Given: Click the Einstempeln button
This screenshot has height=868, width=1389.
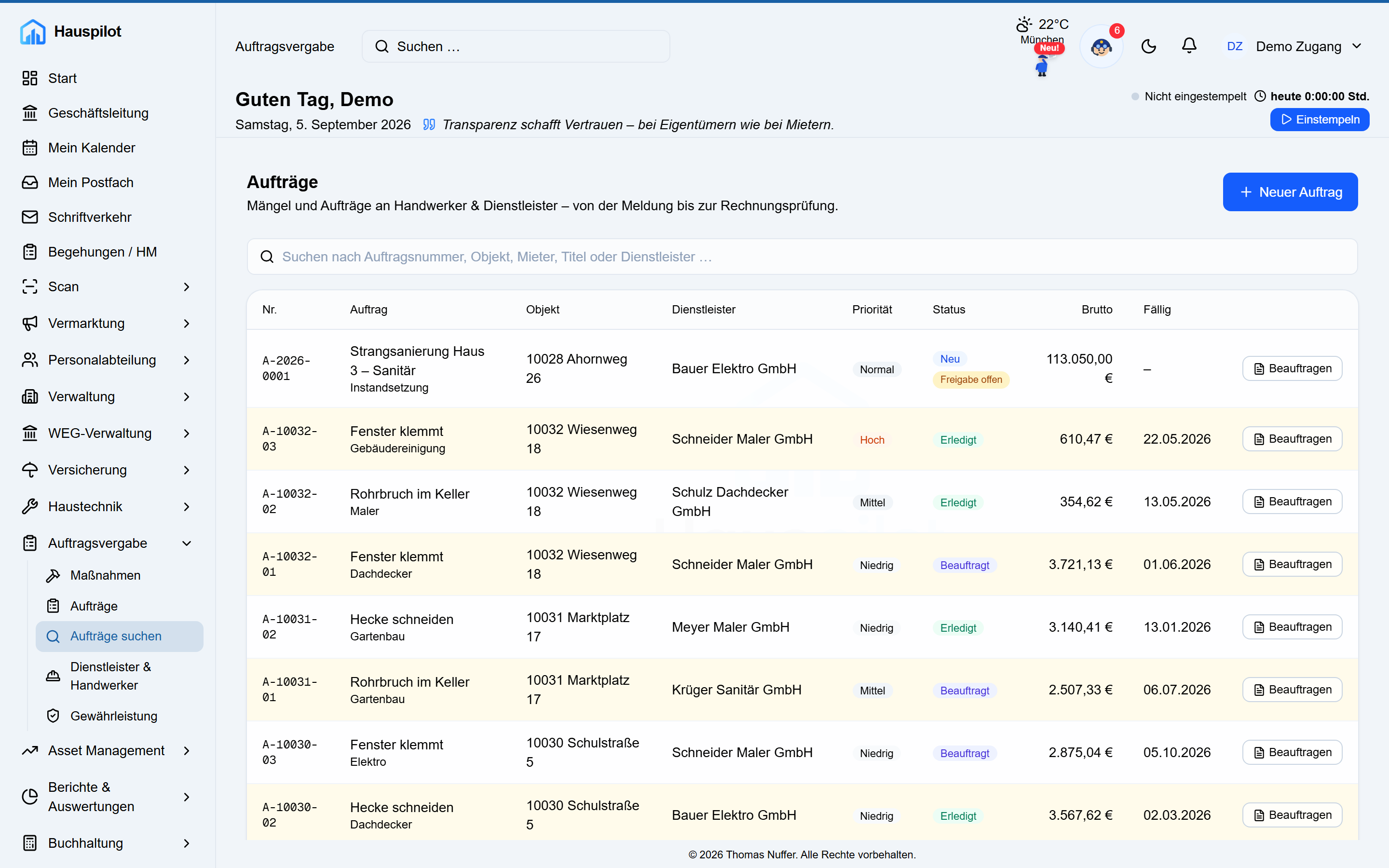Looking at the screenshot, I should pyautogui.click(x=1320, y=120).
